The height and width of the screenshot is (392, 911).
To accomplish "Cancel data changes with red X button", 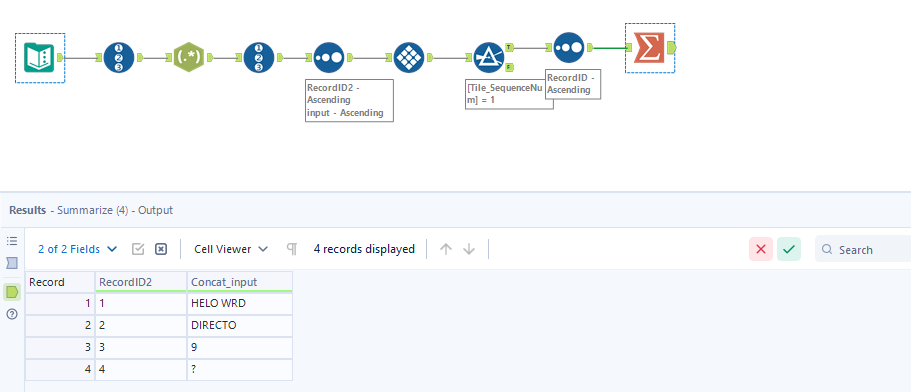I will (x=761, y=249).
